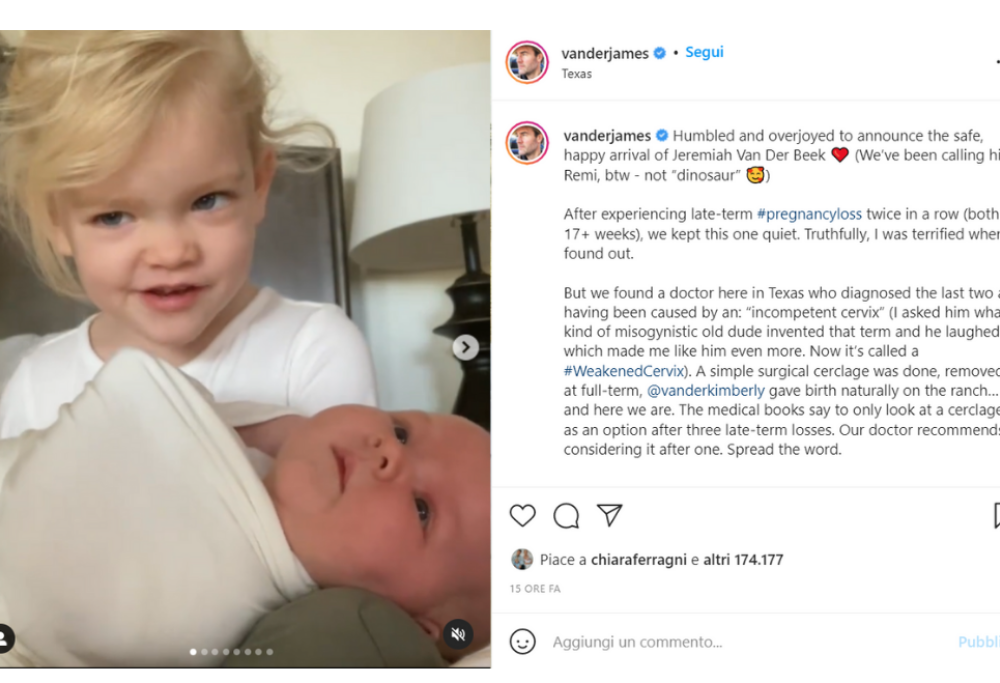This screenshot has width=1000, height=683.
Task: View the altri 174.177 likes list
Action: (743, 560)
